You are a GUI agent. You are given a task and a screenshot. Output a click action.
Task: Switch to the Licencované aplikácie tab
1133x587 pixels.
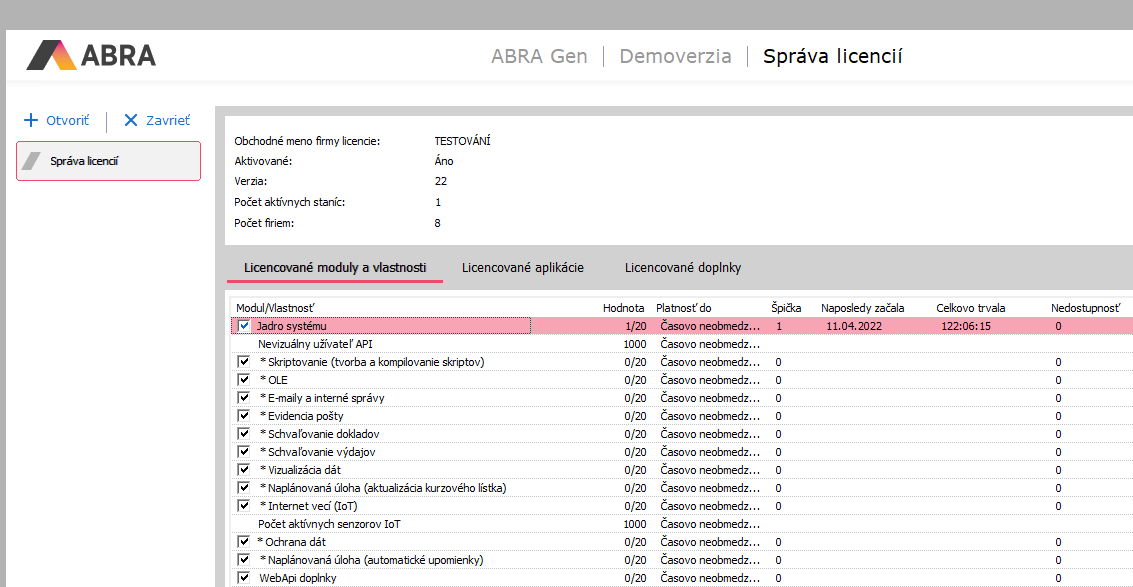pyautogui.click(x=522, y=268)
